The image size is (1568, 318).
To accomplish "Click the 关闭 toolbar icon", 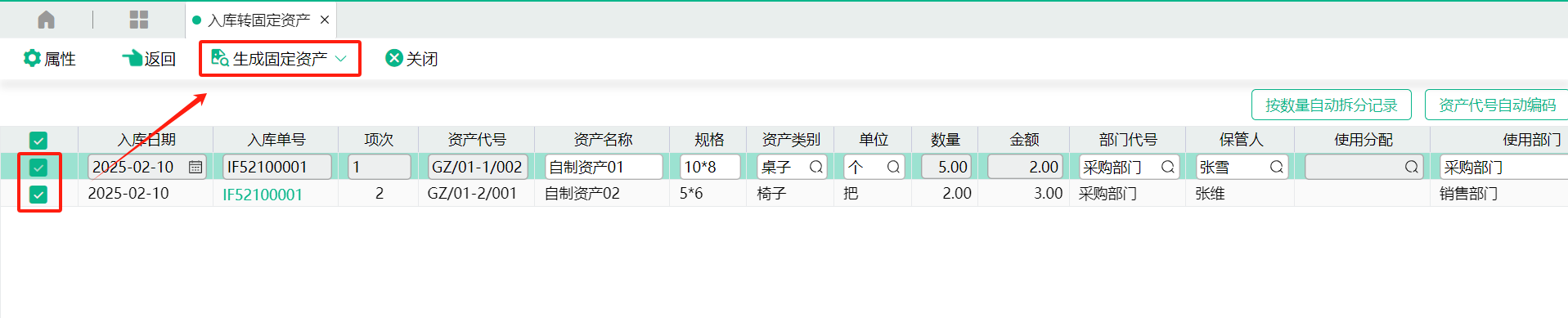I will point(394,58).
